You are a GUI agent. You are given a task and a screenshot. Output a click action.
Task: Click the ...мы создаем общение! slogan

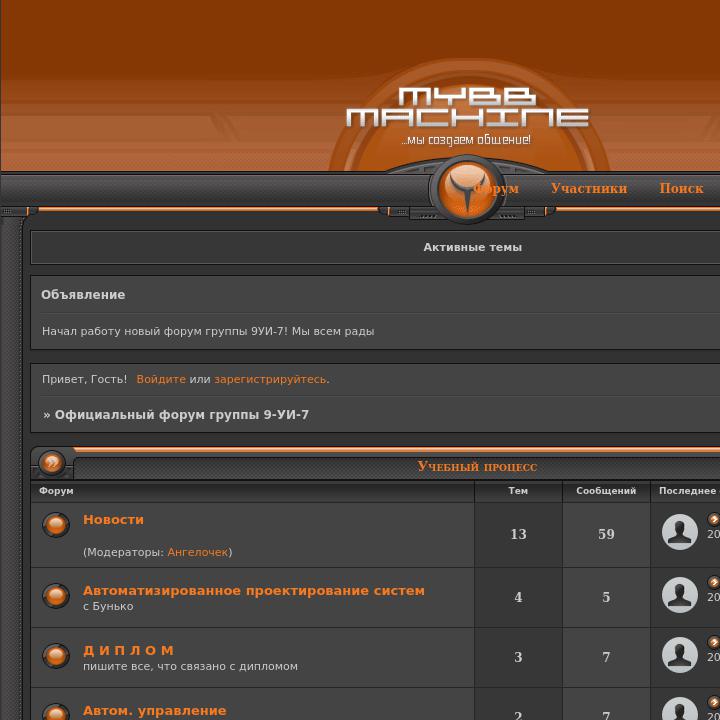(466, 140)
